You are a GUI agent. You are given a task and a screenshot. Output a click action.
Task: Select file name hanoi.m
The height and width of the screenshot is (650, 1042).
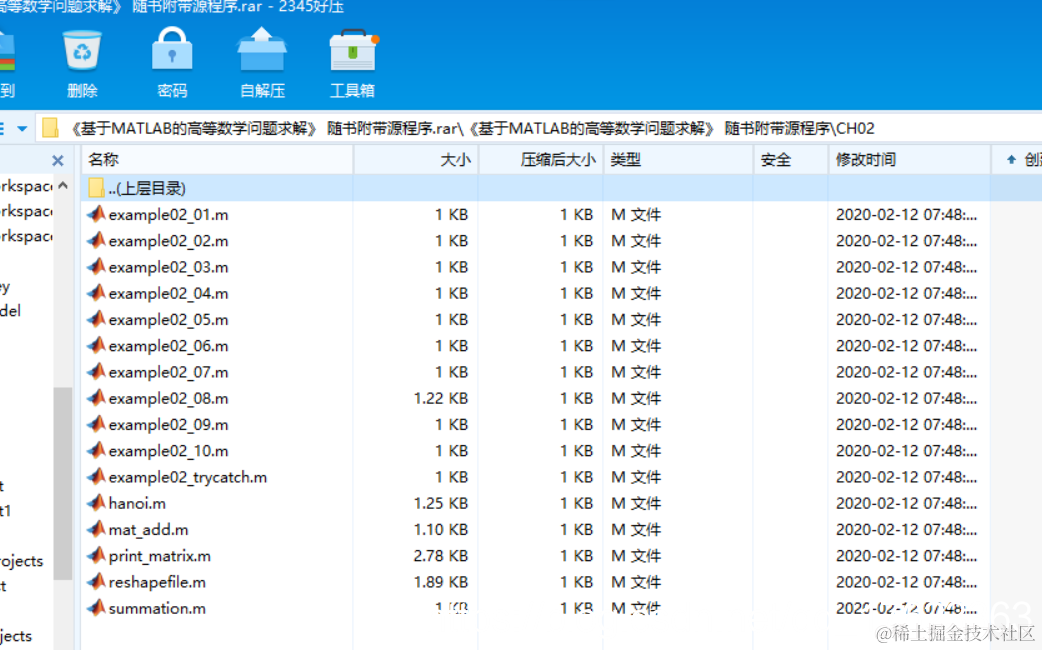(x=137, y=503)
